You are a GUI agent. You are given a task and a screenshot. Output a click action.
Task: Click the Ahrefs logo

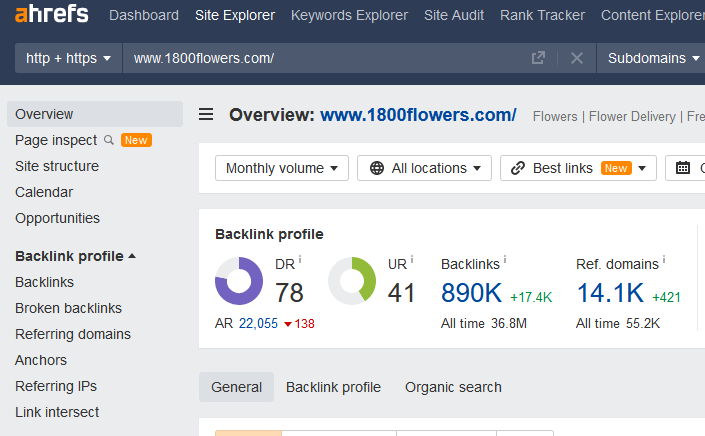point(52,14)
